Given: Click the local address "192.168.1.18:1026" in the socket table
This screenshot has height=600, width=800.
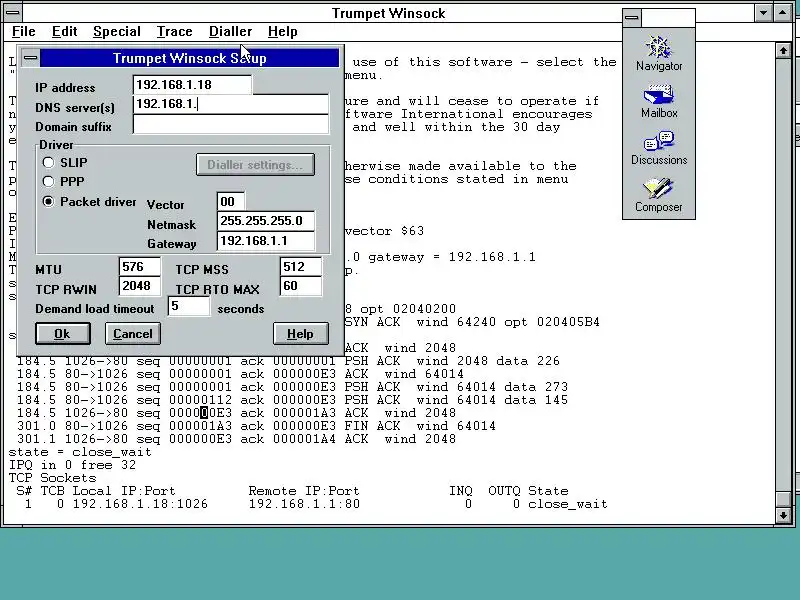Looking at the screenshot, I should point(140,504).
